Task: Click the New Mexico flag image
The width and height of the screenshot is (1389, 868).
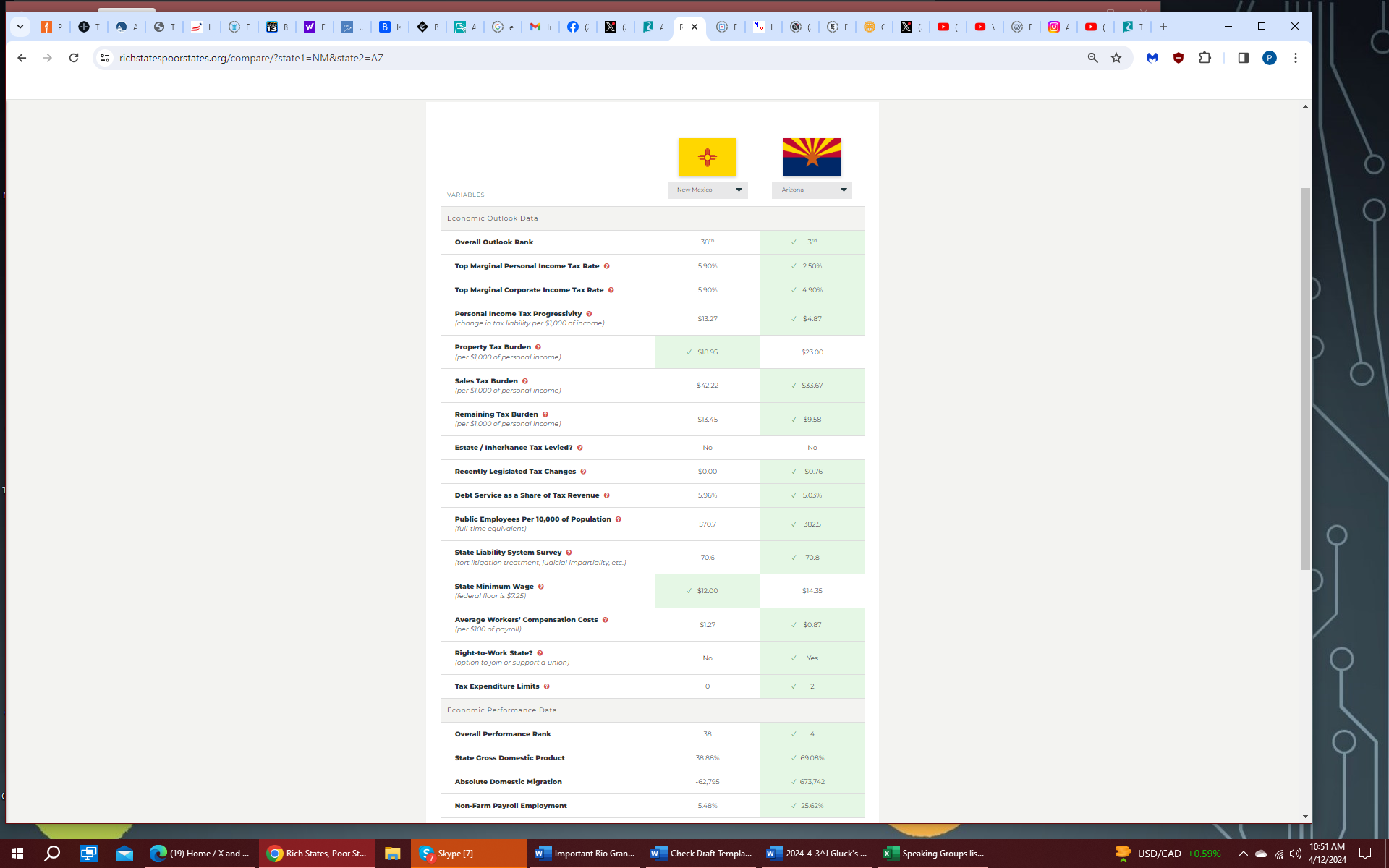Action: click(707, 157)
